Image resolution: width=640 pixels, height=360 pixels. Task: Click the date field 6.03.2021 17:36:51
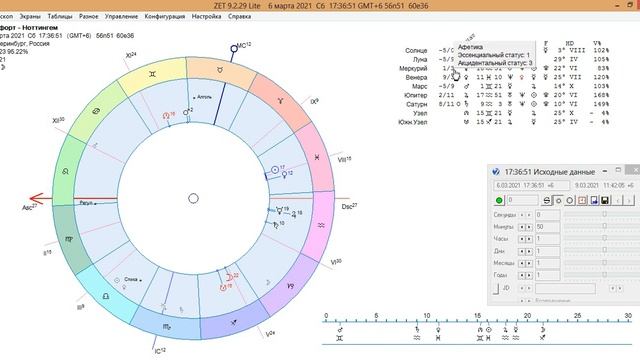[531, 185]
